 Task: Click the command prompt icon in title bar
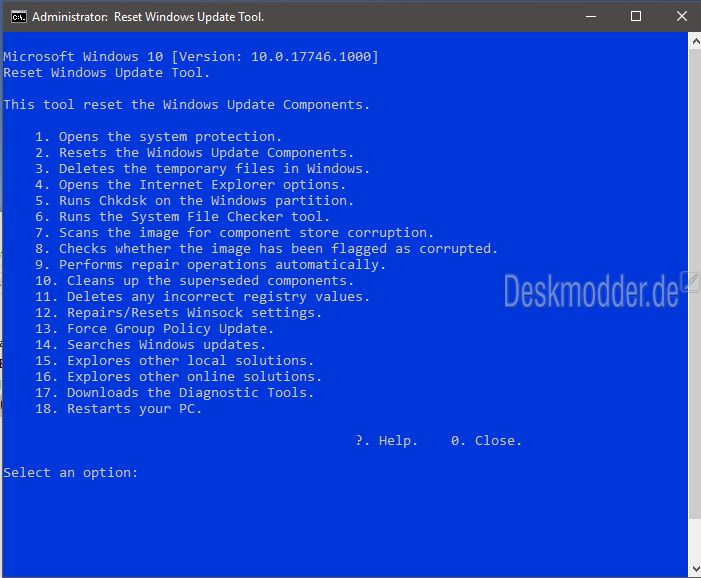[19, 17]
